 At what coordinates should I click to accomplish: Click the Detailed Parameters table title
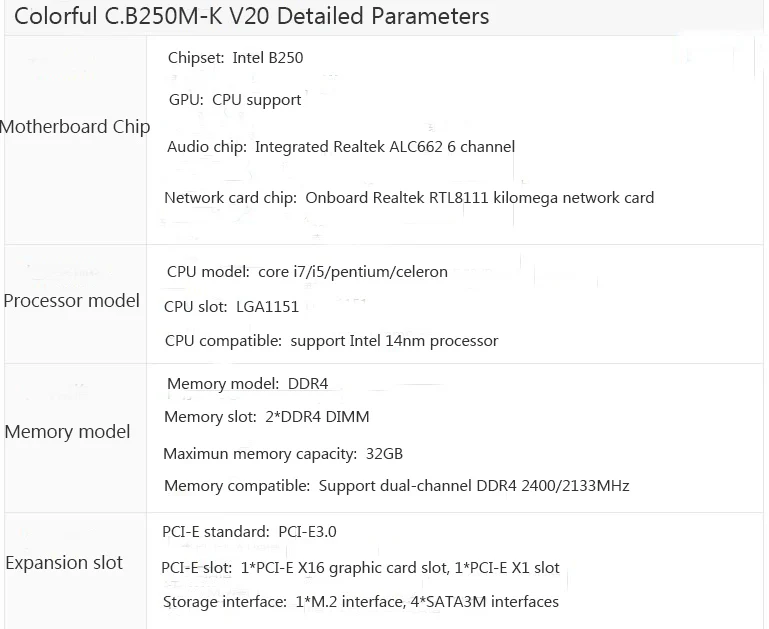point(252,16)
